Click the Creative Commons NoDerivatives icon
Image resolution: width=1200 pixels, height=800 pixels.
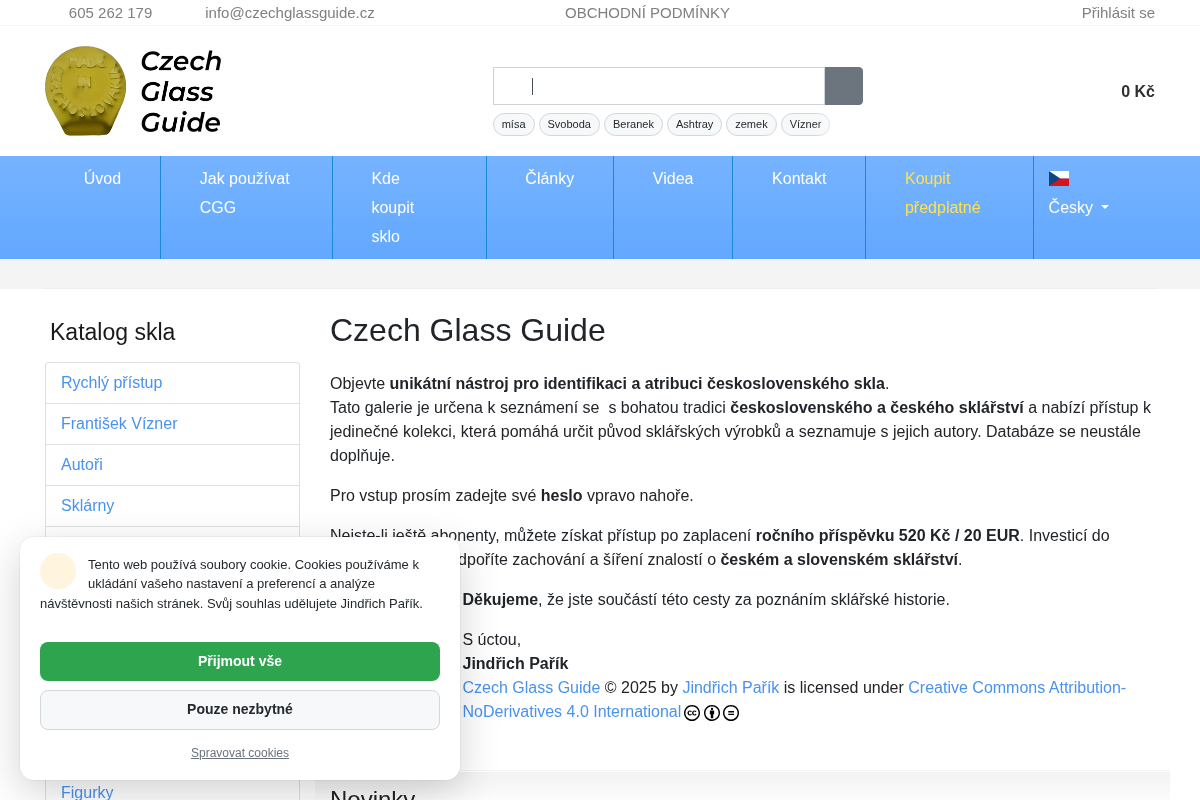click(x=731, y=713)
